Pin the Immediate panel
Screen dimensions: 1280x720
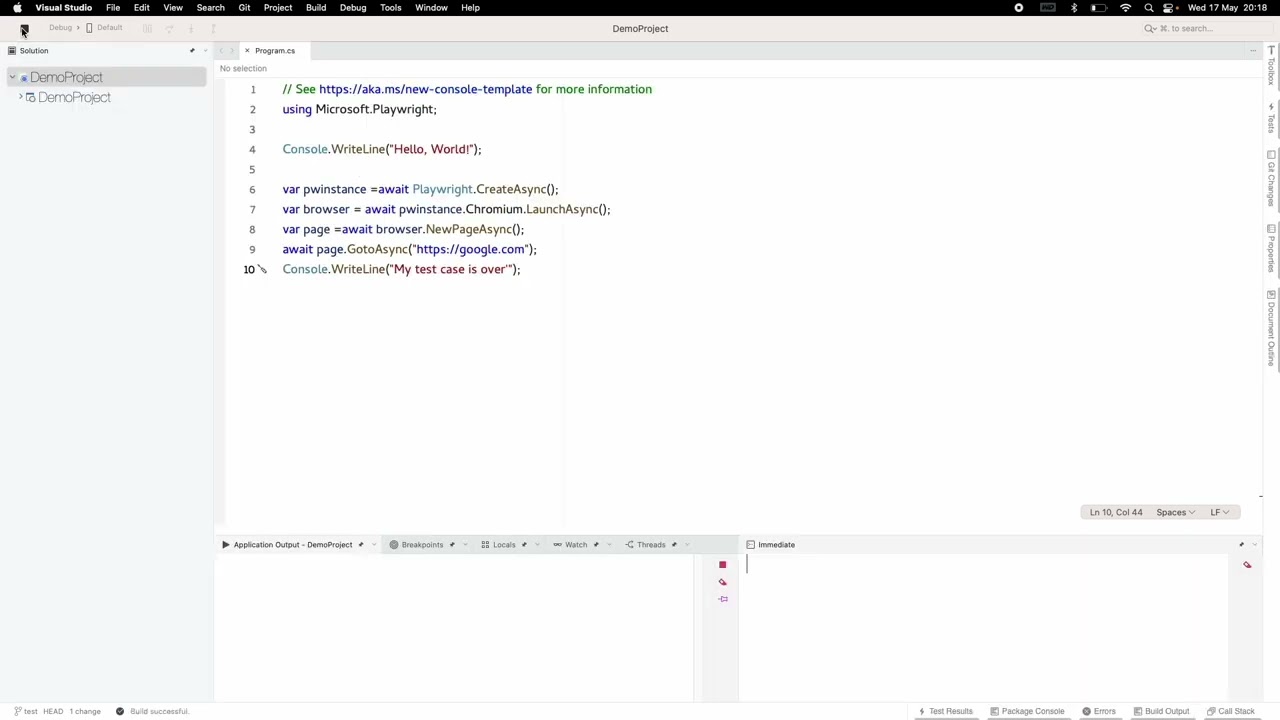point(1242,545)
